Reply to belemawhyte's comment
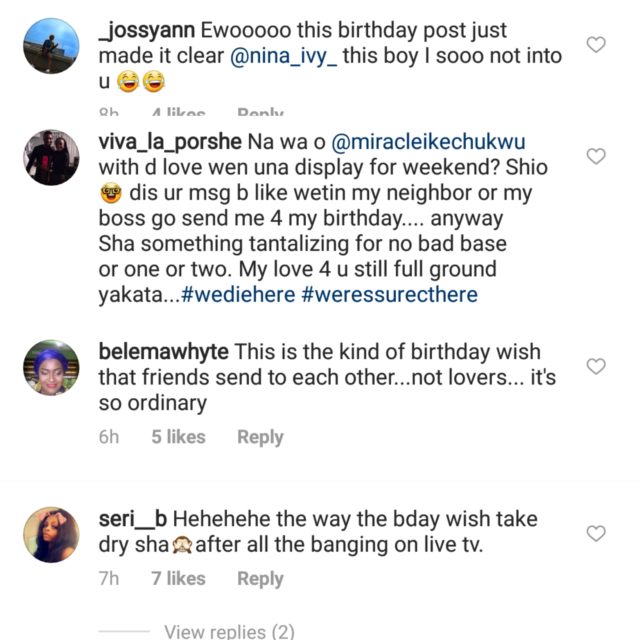Image resolution: width=640 pixels, height=640 pixels. (x=260, y=437)
